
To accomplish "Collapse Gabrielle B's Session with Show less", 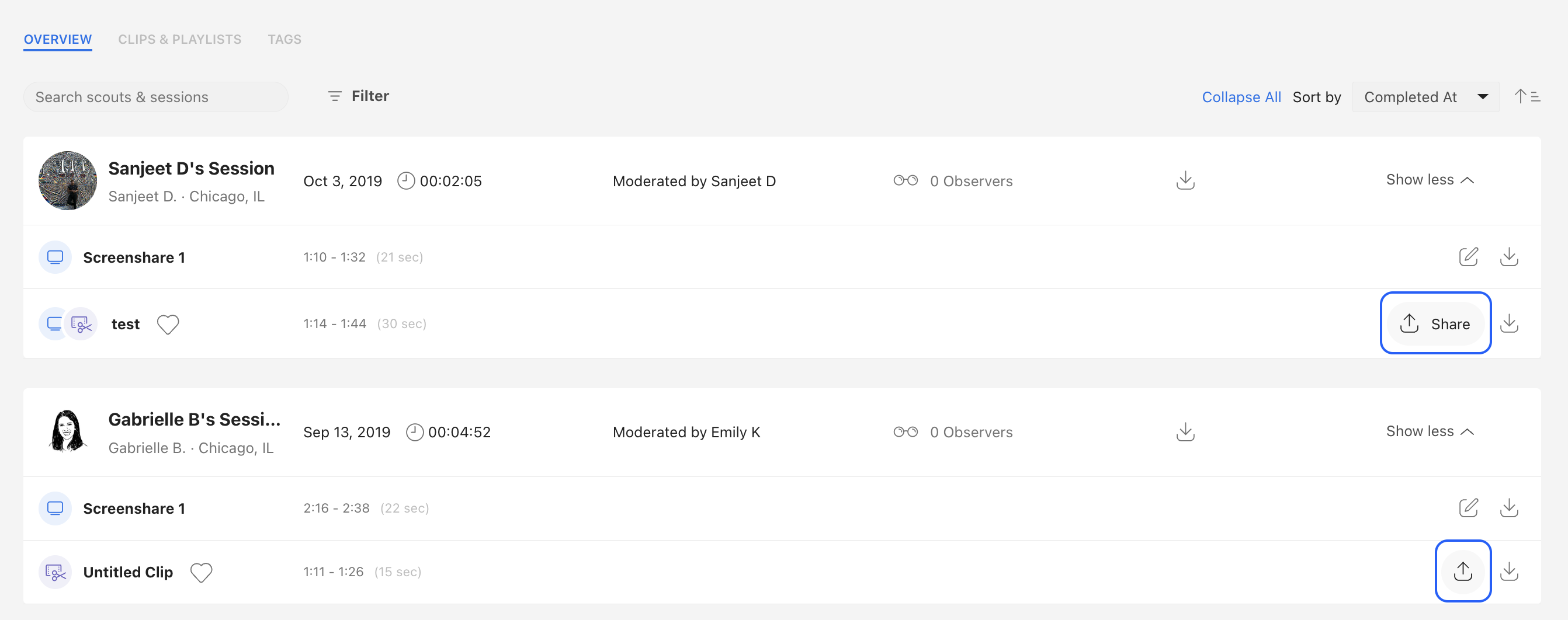I will pyautogui.click(x=1430, y=431).
